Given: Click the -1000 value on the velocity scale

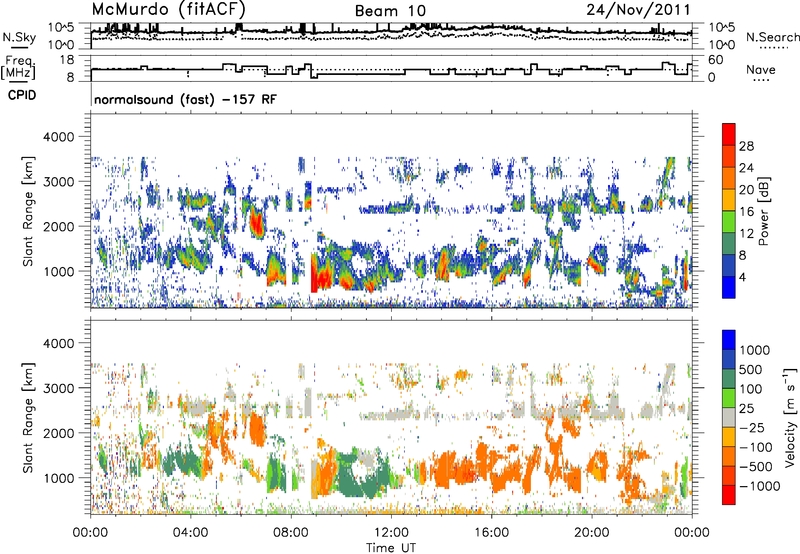Looking at the screenshot, I should click(760, 486).
